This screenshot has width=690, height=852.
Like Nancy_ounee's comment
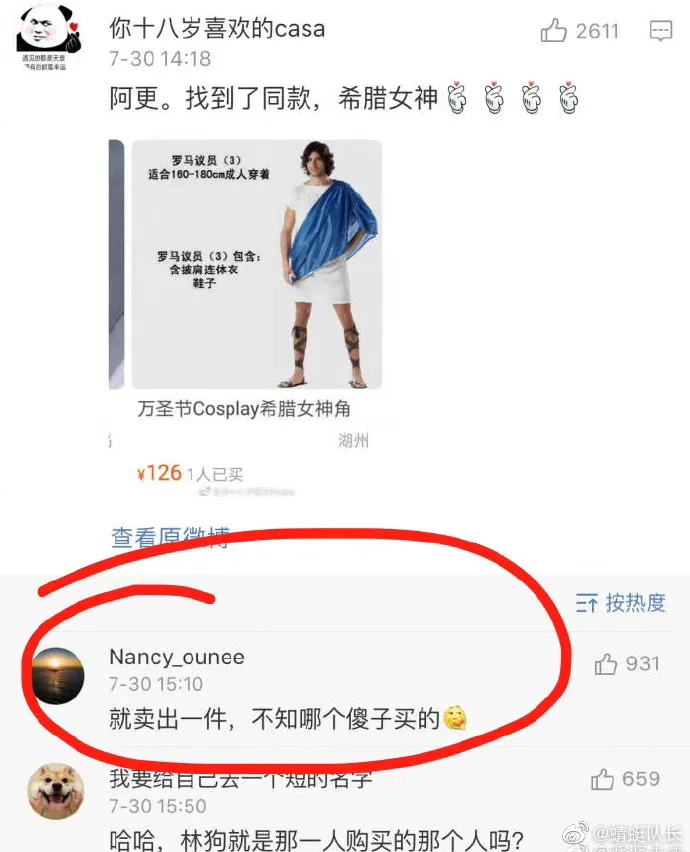(605, 664)
